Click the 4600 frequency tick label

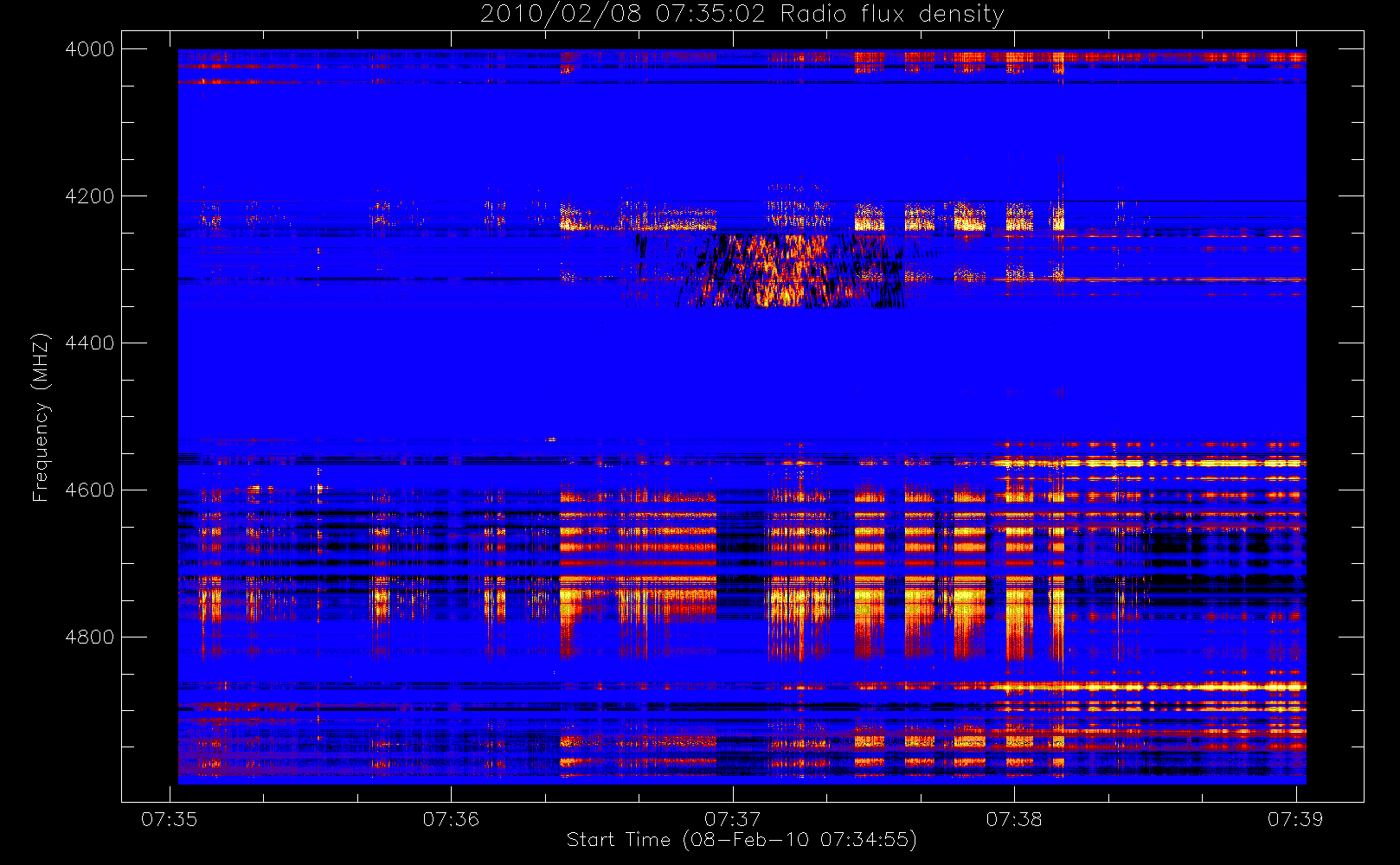[90, 490]
